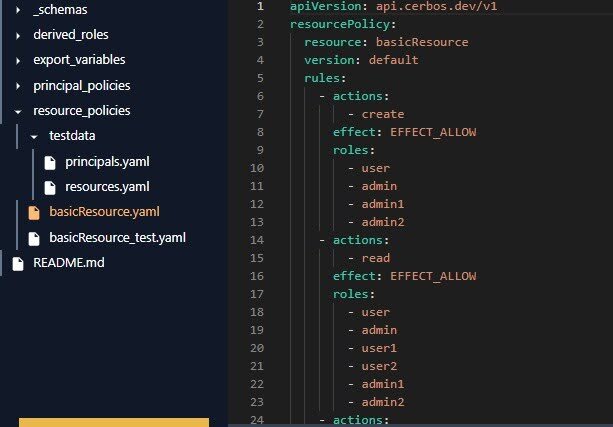Click line number 1 in gutter
This screenshot has height=427, width=613.
(260, 6)
